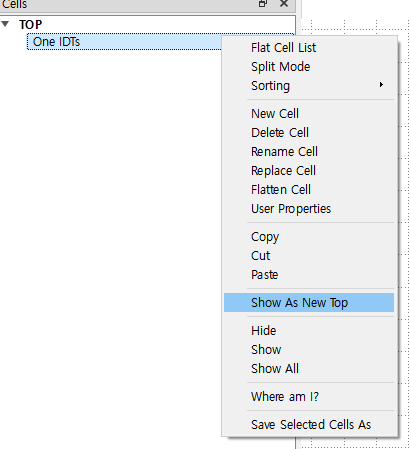Choose Hide in the context menu
This screenshot has height=449, width=411.
click(264, 331)
